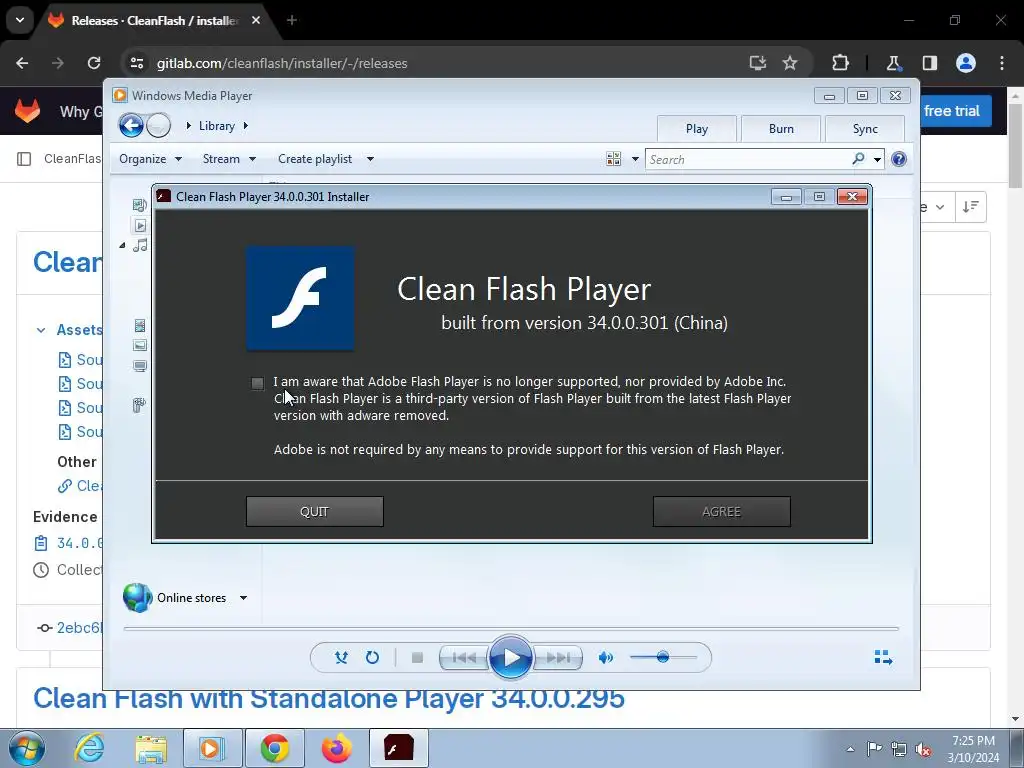Open the Online stores menu
This screenshot has height=768, width=1024.
185,598
